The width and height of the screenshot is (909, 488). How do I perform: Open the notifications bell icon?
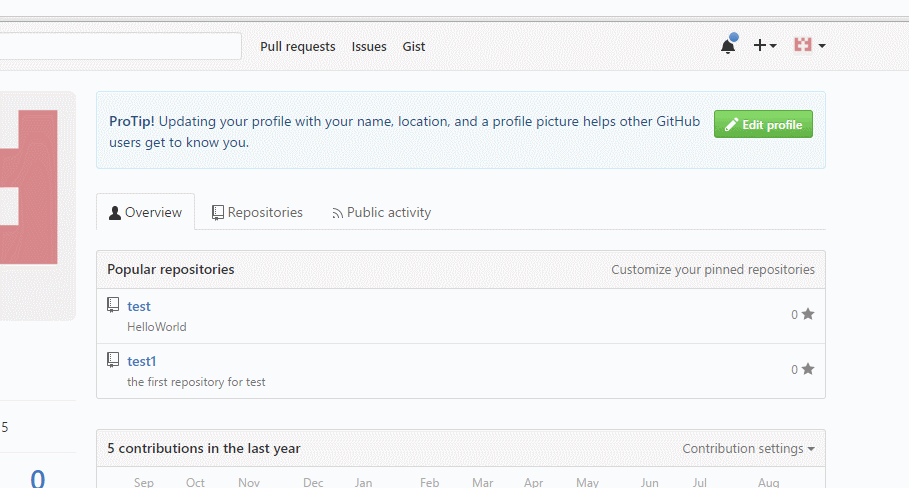pos(728,46)
